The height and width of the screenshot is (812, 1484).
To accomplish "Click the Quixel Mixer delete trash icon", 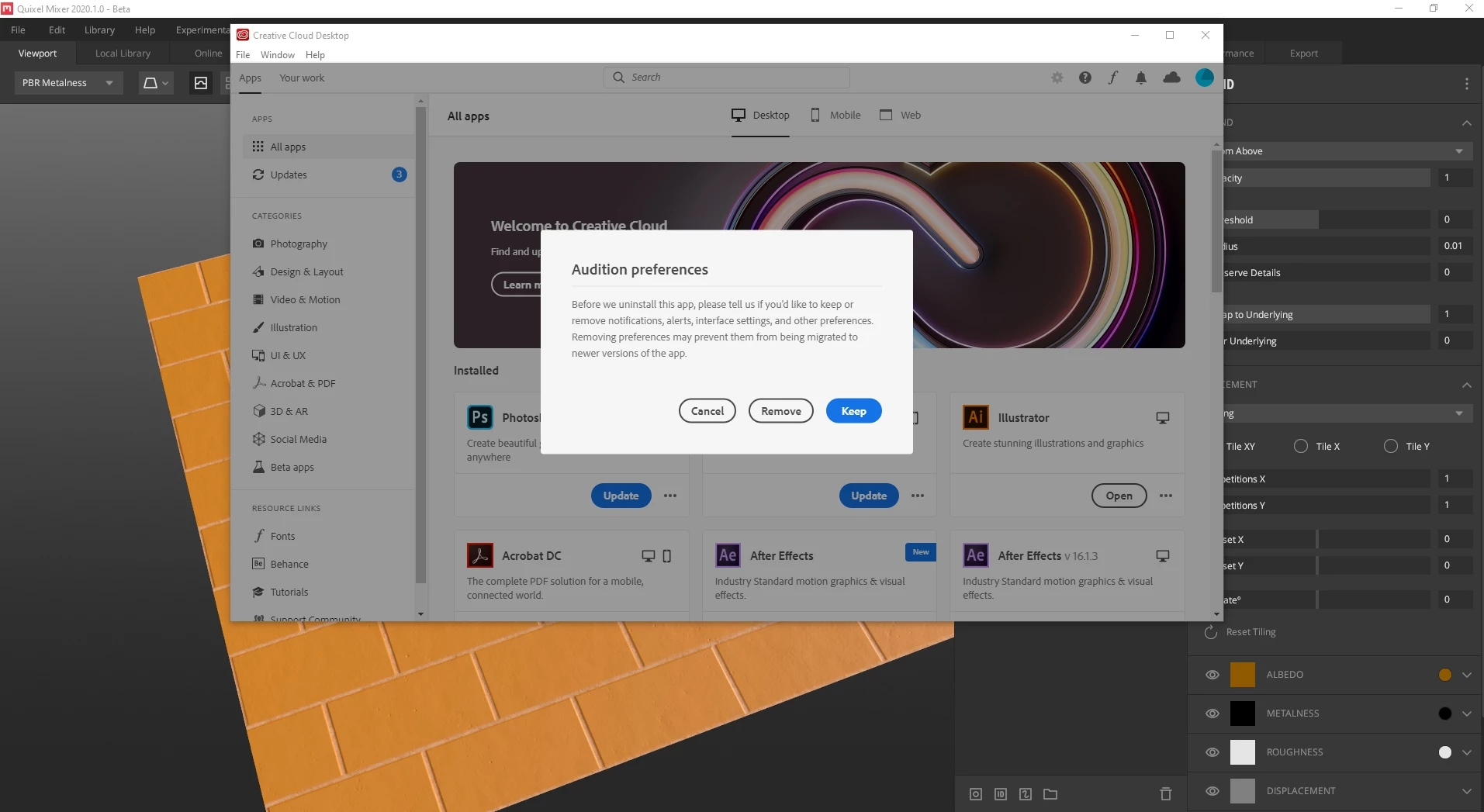I will pos(1165,793).
